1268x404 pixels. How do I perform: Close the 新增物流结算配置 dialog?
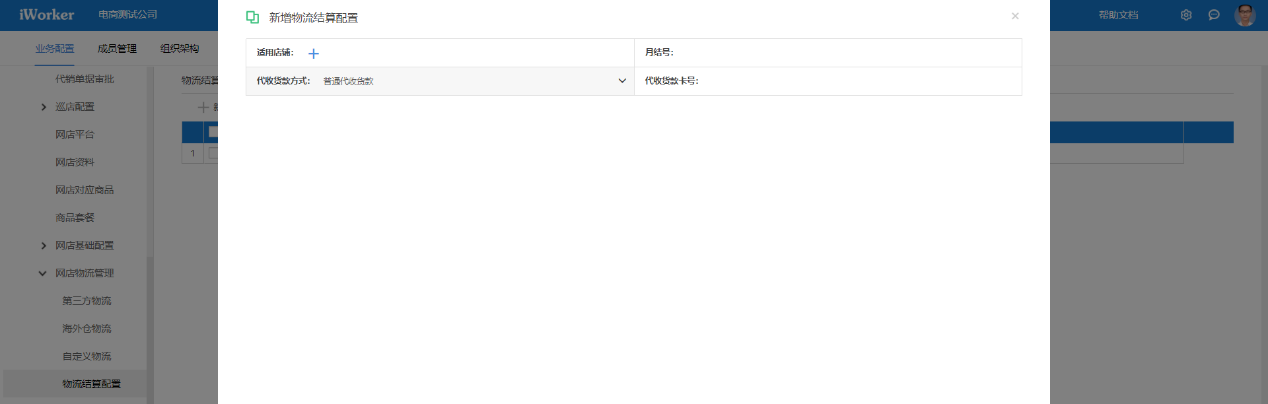[x=1015, y=16]
